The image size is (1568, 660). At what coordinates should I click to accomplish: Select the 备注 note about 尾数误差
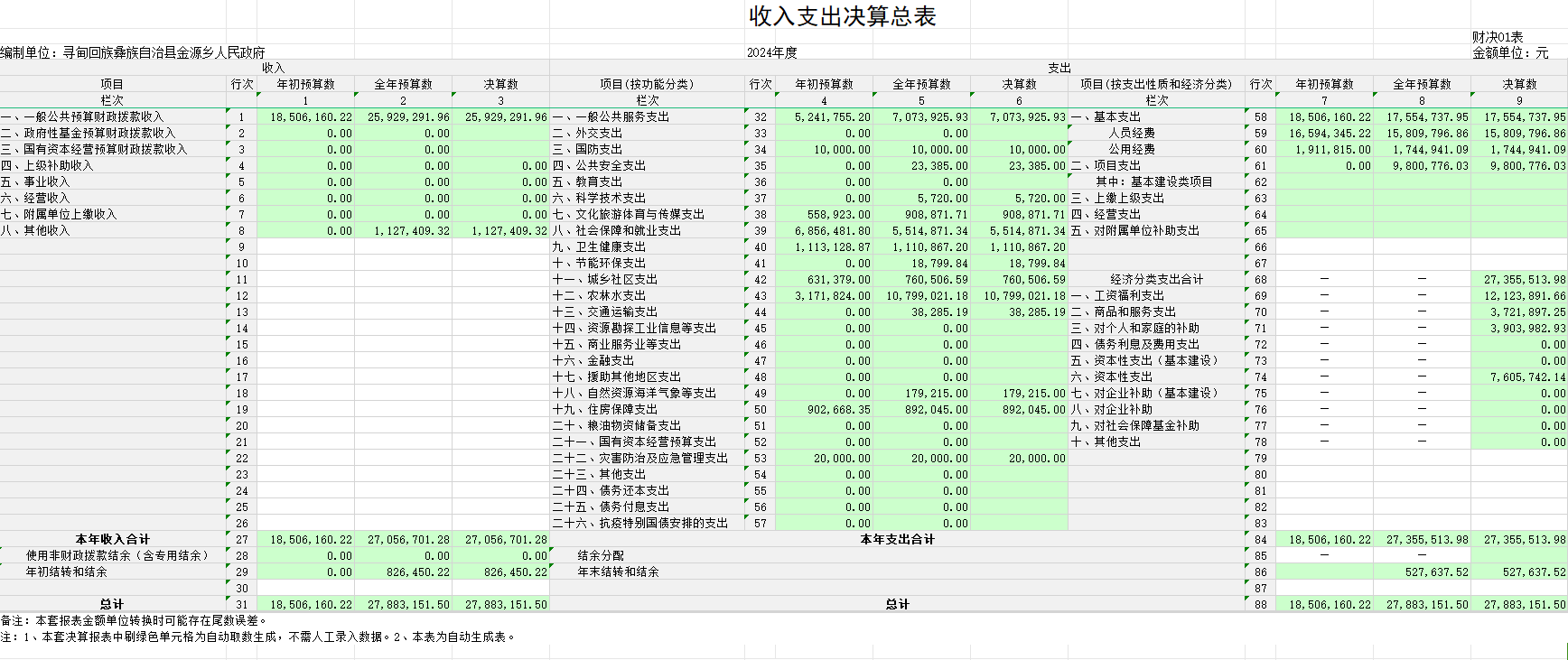(x=134, y=620)
